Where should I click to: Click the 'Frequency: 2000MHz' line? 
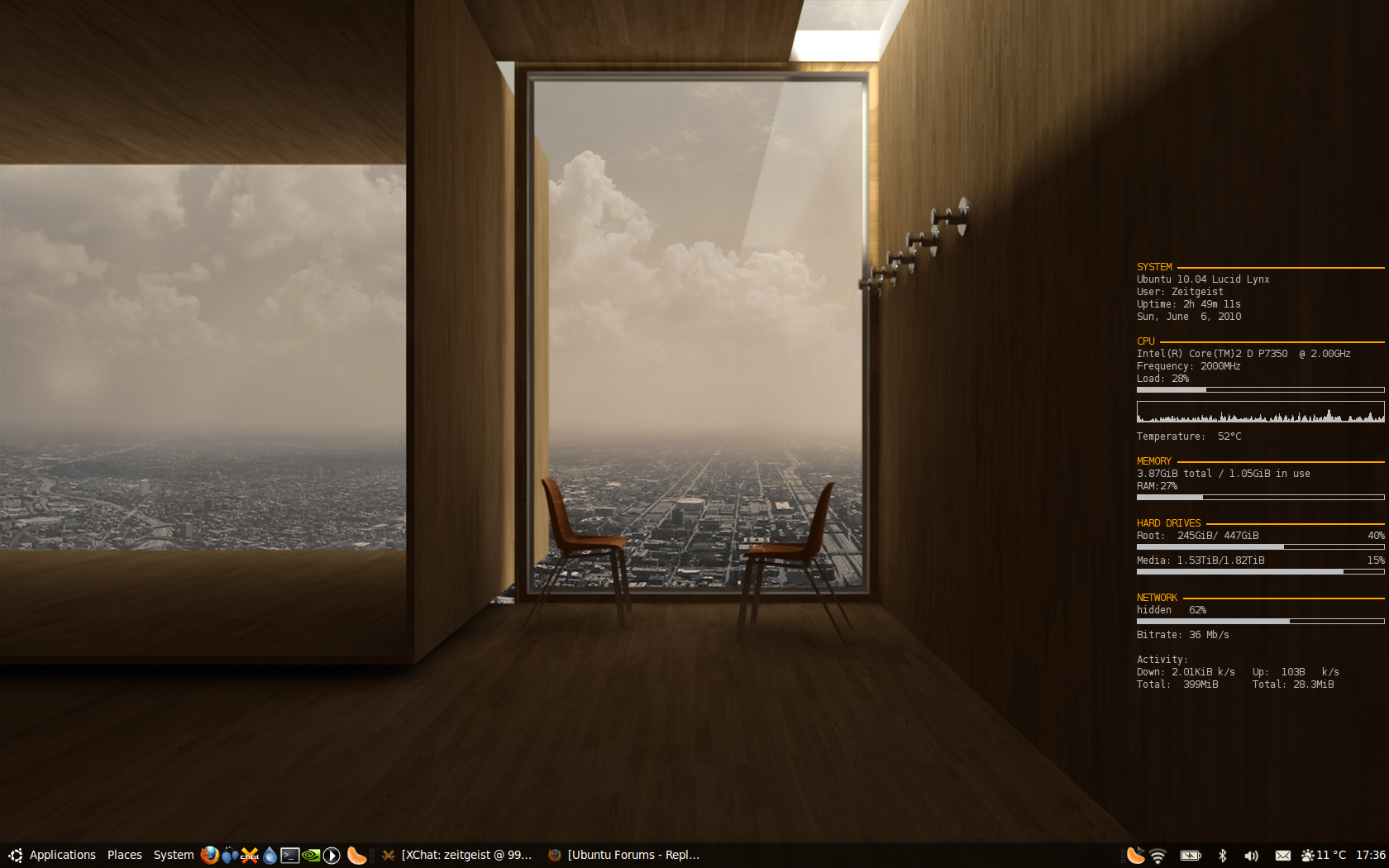tap(1189, 366)
